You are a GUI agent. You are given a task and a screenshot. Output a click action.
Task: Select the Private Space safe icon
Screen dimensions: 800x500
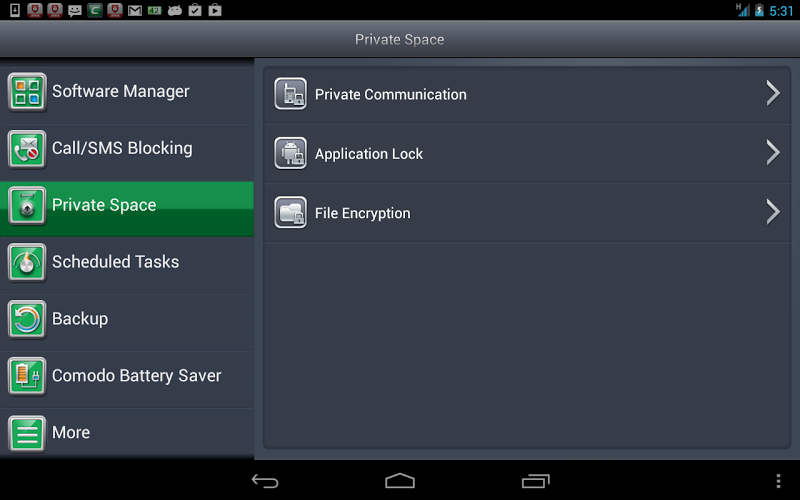27,206
